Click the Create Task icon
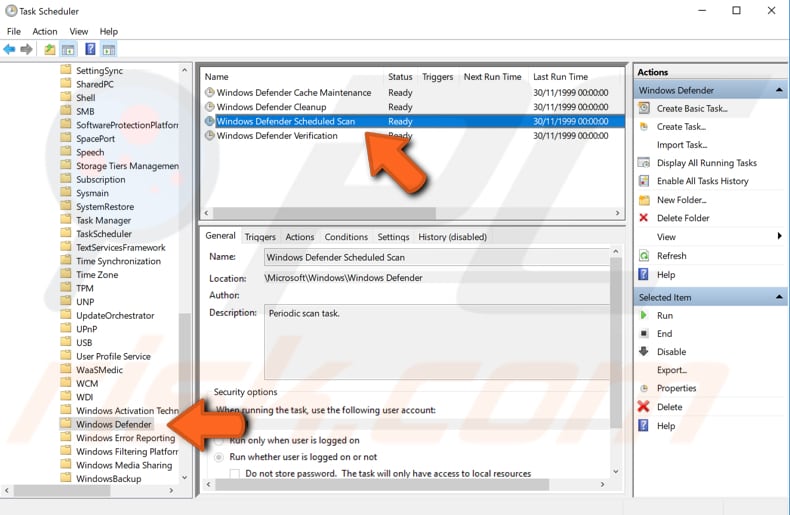This screenshot has width=790, height=515. coord(644,126)
